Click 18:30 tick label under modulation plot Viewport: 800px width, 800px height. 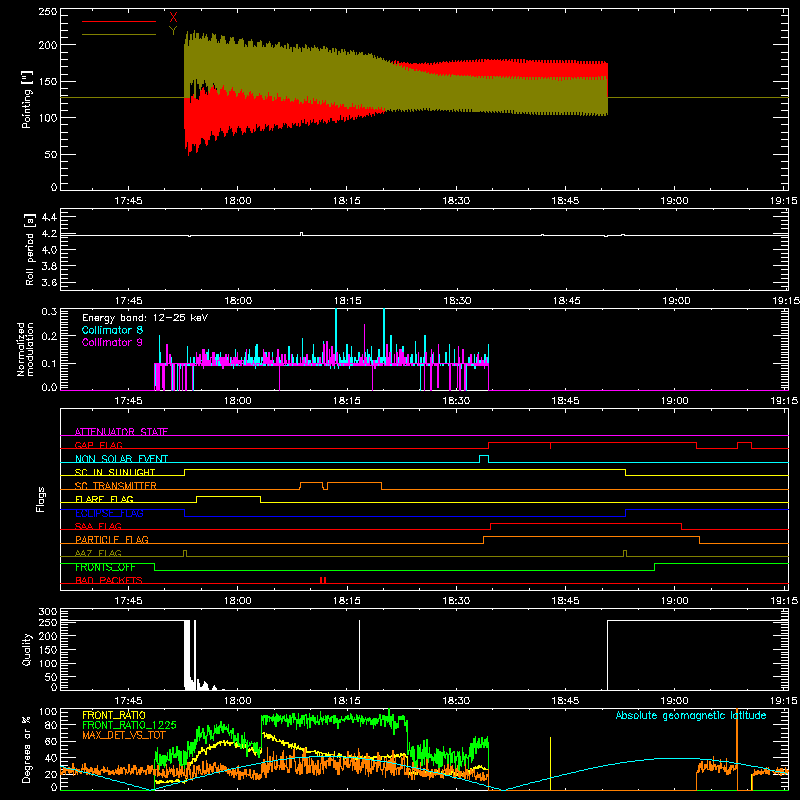(456, 401)
